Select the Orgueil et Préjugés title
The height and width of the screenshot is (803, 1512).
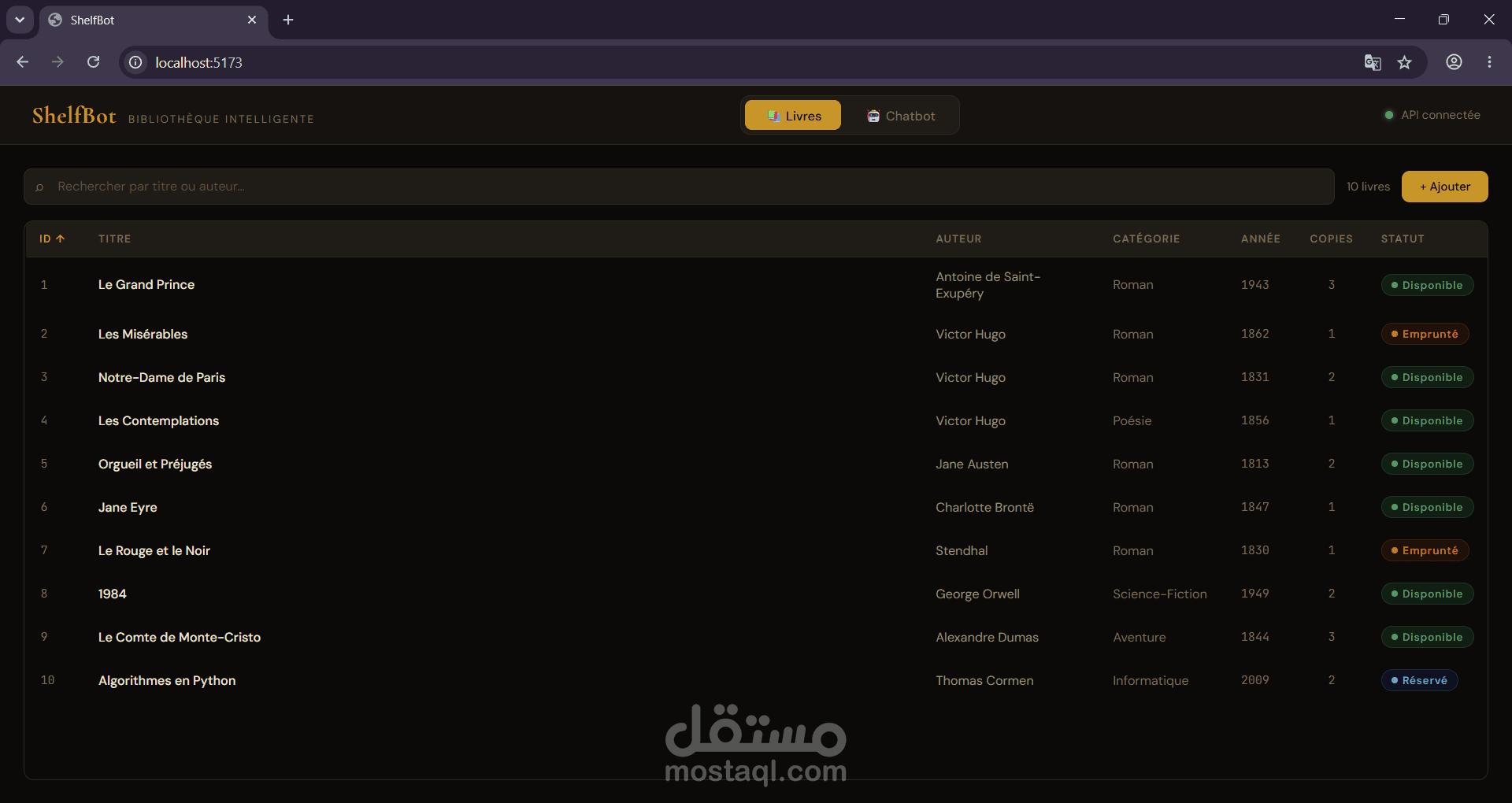tap(155, 464)
